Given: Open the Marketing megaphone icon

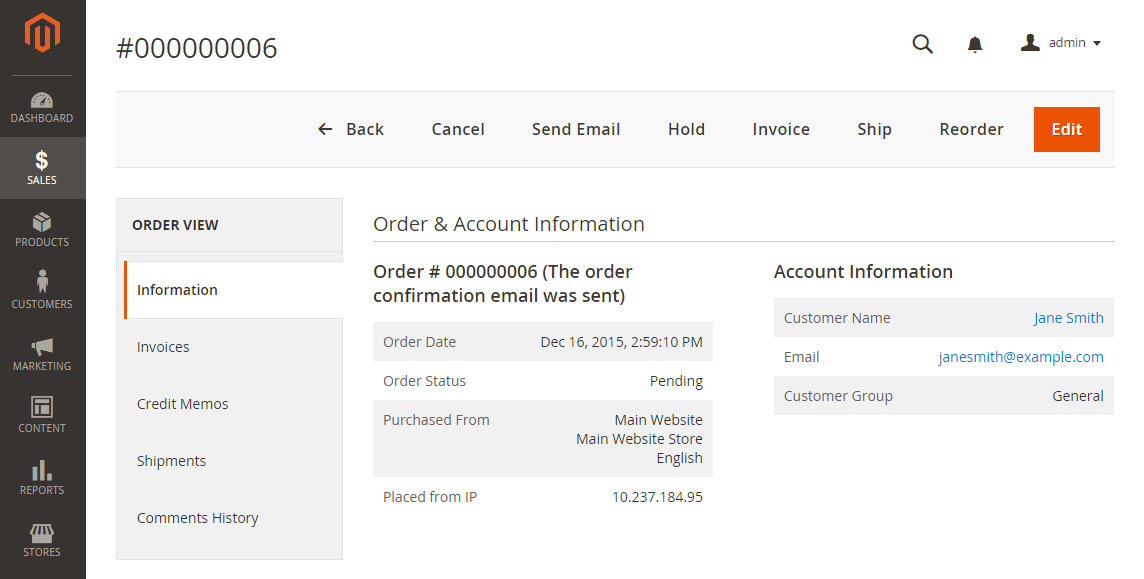Looking at the screenshot, I should point(42,346).
